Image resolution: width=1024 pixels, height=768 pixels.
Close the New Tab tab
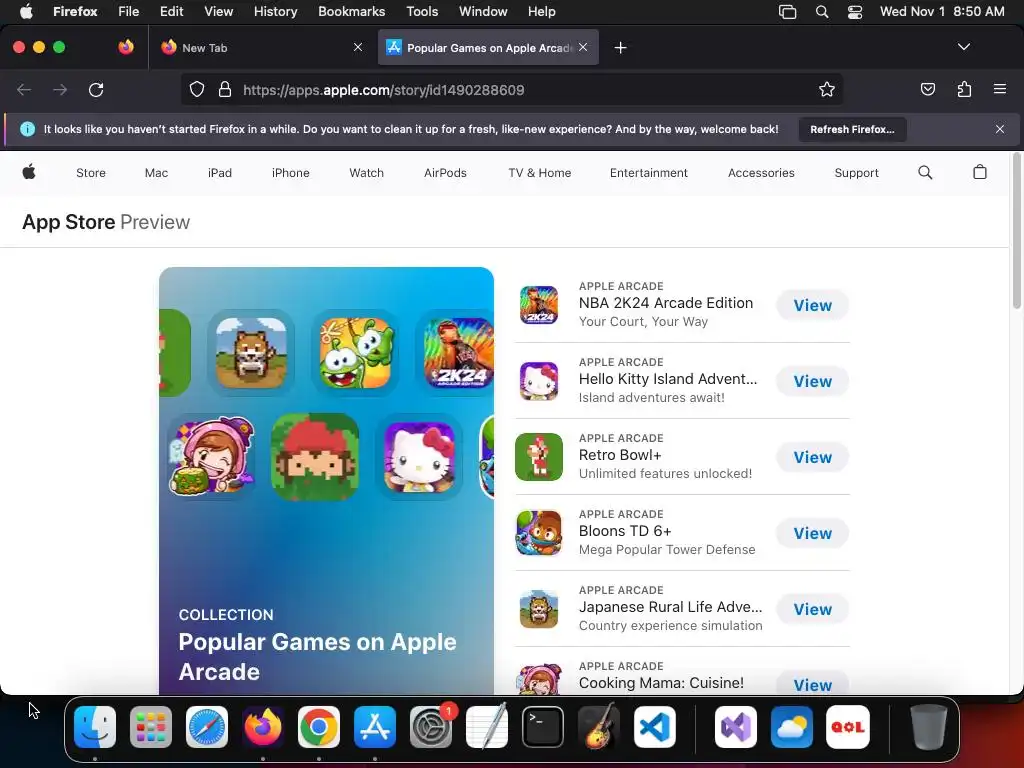pyautogui.click(x=358, y=47)
